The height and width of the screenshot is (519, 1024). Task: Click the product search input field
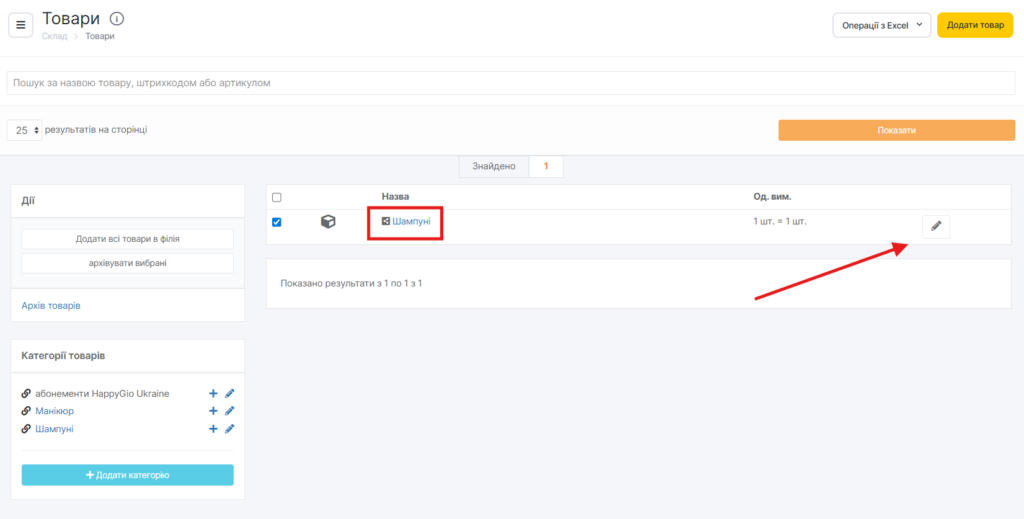pos(510,83)
